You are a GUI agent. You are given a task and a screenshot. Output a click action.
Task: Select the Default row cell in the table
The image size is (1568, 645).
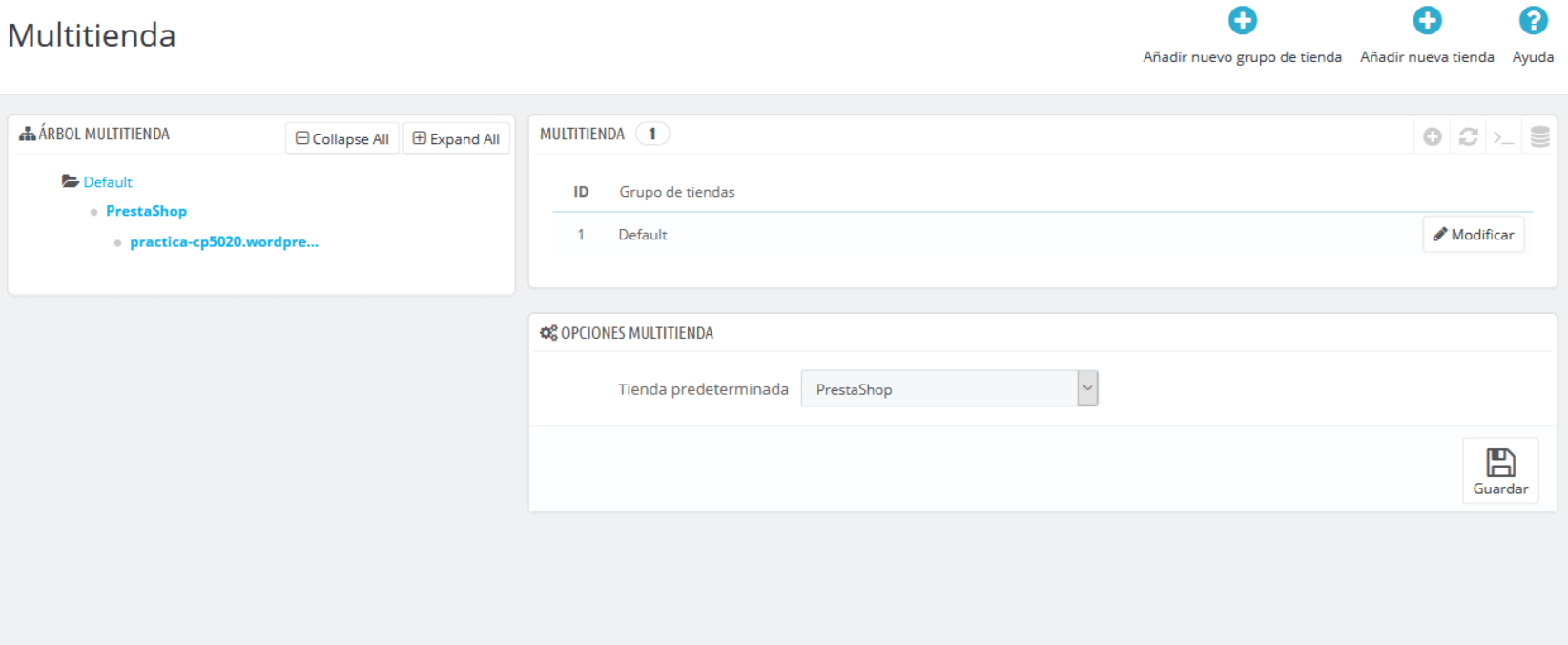tap(643, 235)
